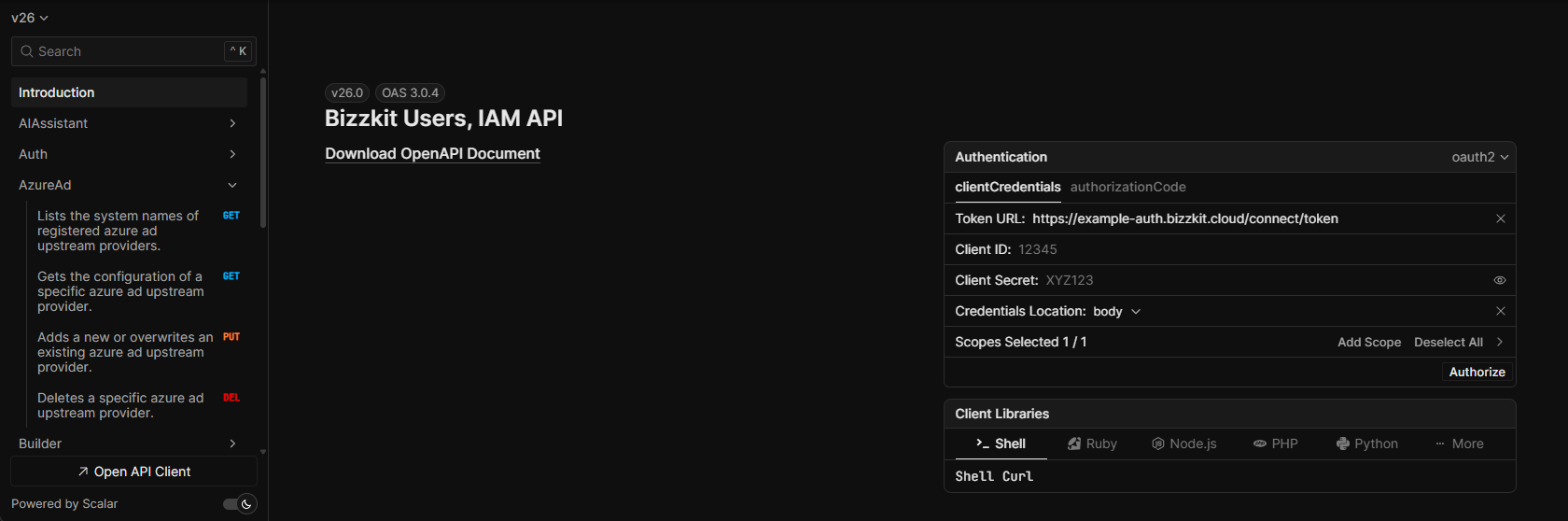The height and width of the screenshot is (521, 1568).
Task: Collapse the AzureAd section
Action: (x=232, y=185)
